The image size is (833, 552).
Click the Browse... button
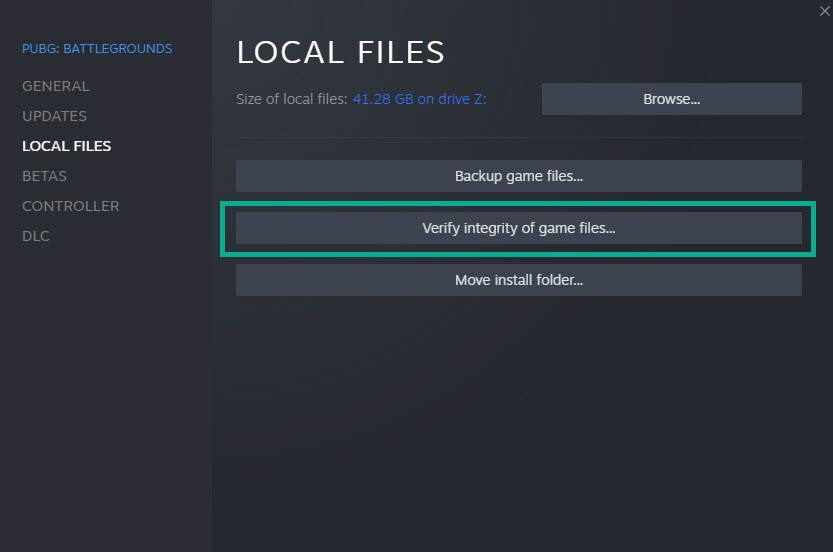point(672,99)
